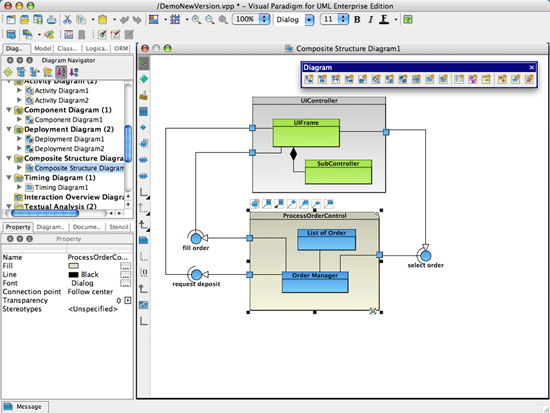This screenshot has width=550, height=413.
Task: Collapse the Component Diagram (1) tree node
Action: point(9,110)
